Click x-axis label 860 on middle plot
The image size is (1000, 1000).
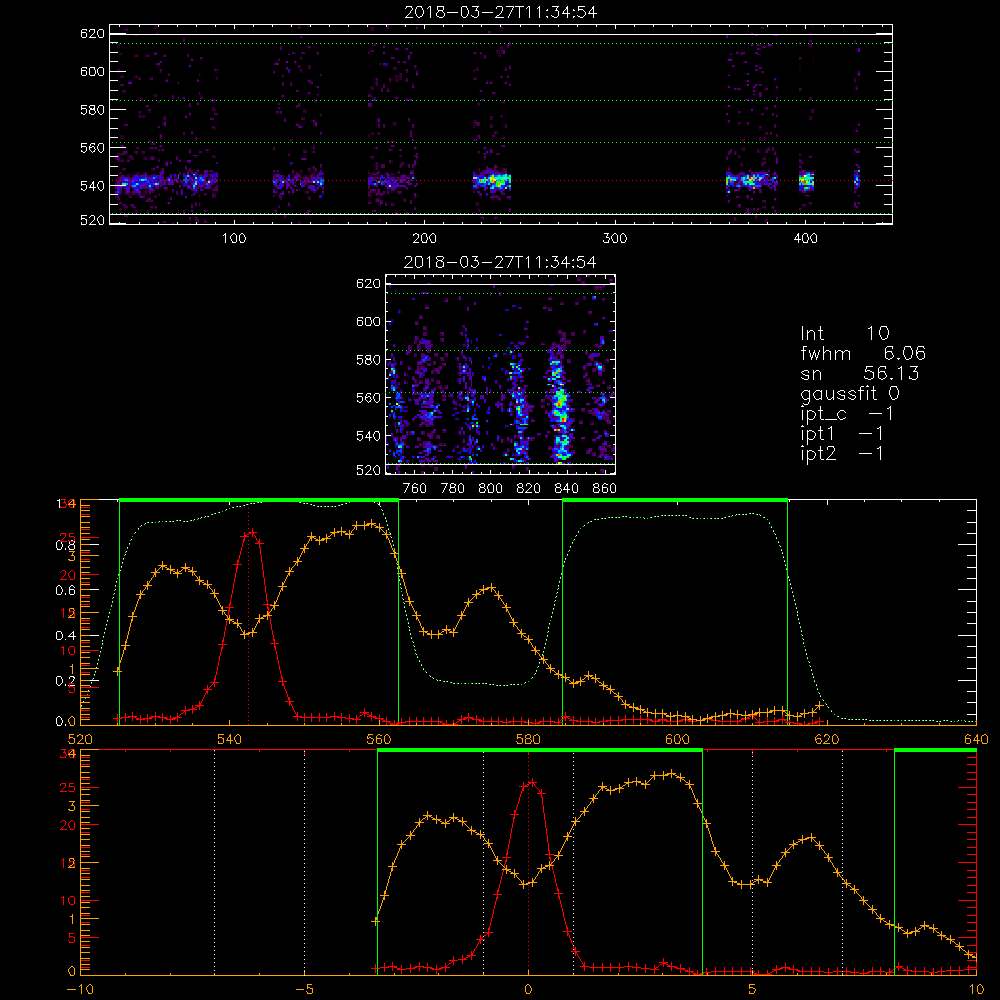click(x=605, y=489)
